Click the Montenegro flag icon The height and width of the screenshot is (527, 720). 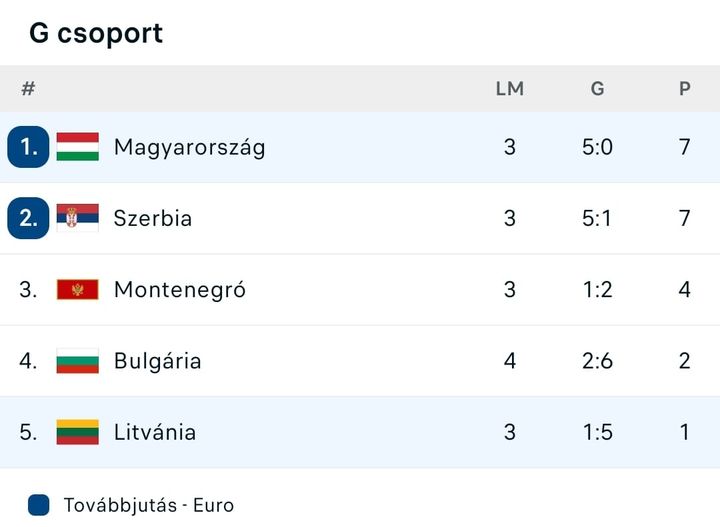coord(77,290)
